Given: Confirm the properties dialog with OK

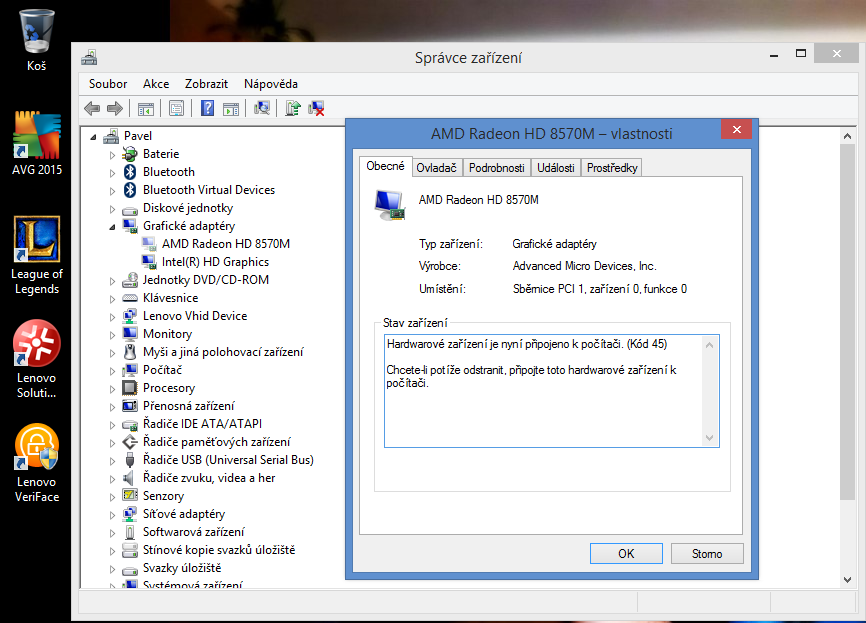Looking at the screenshot, I should point(626,553).
